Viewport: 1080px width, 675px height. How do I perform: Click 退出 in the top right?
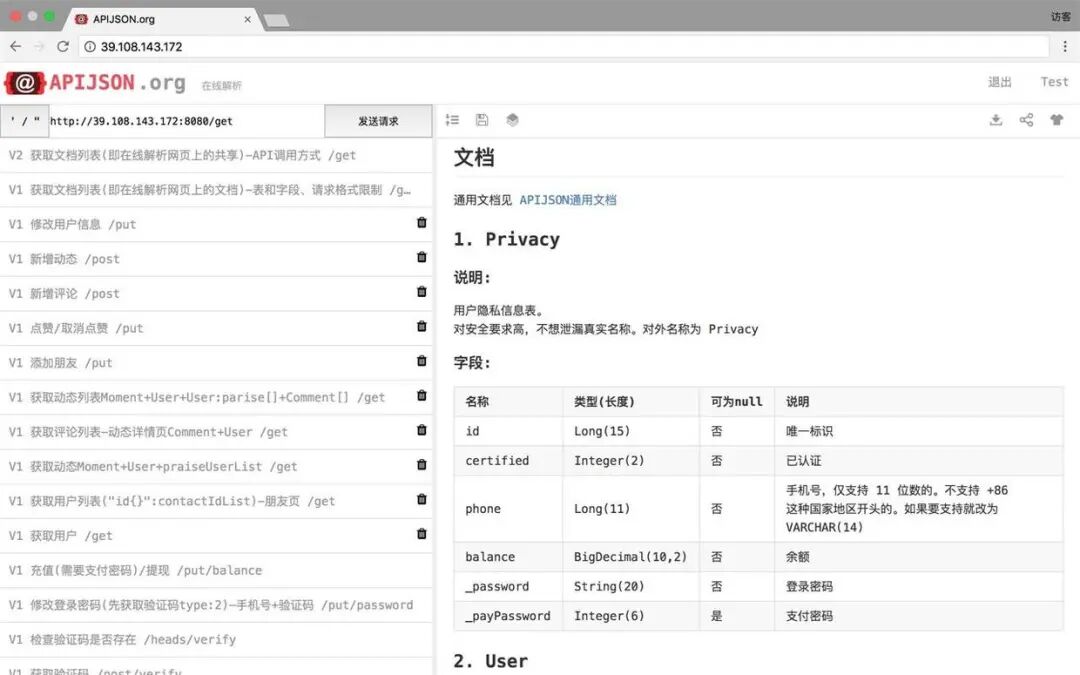999,82
